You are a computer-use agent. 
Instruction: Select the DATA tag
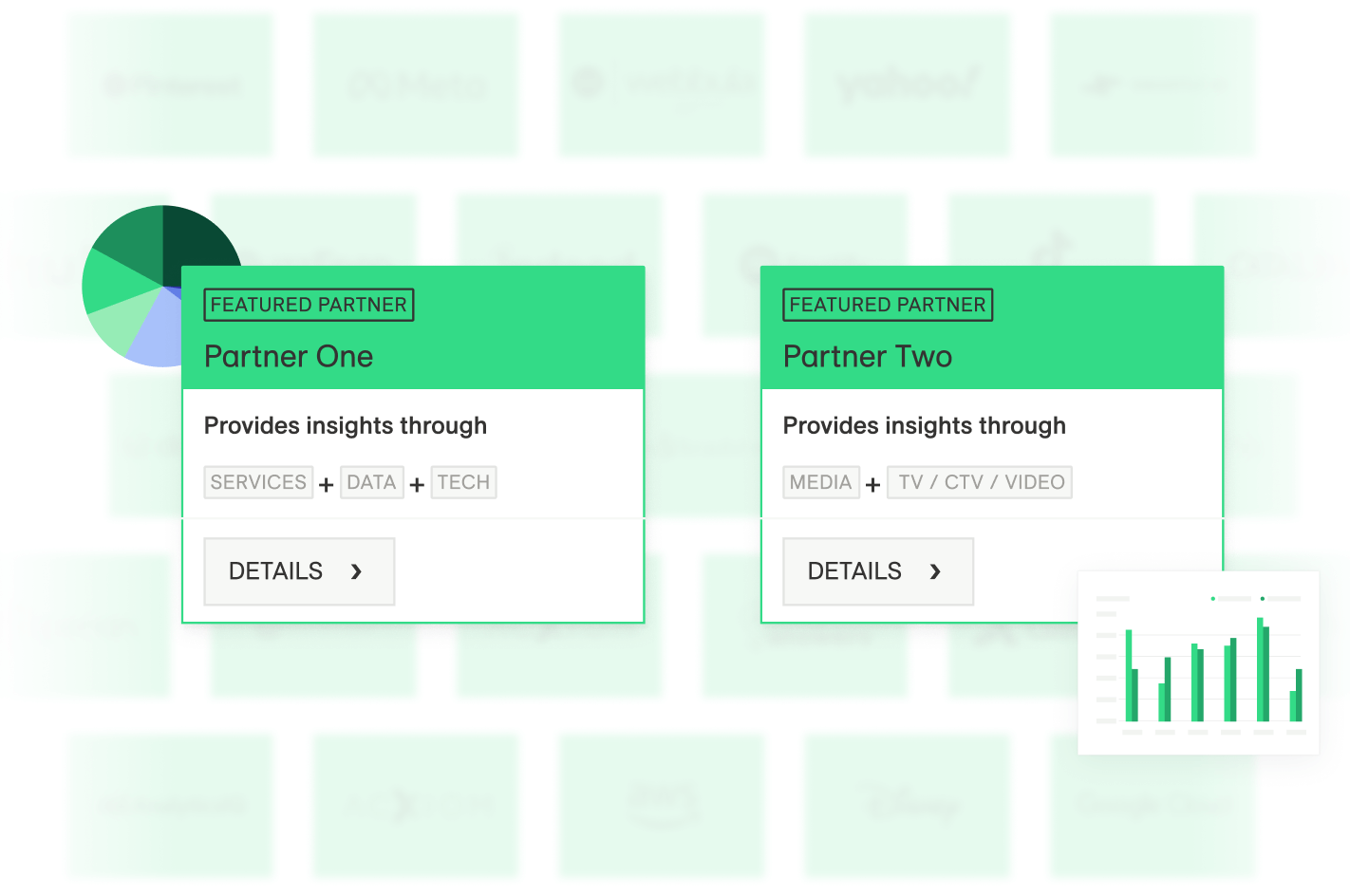coord(371,482)
